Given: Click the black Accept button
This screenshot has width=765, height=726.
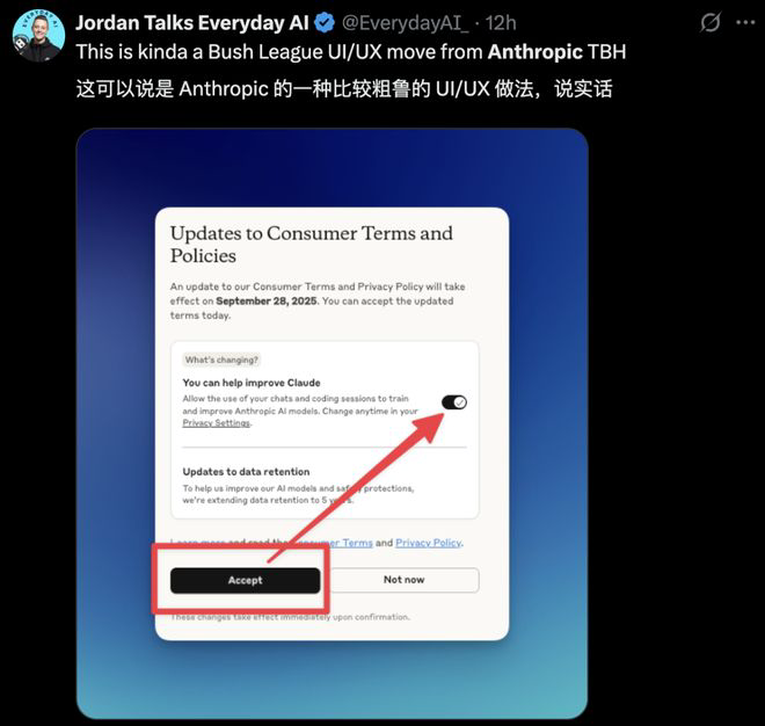Looking at the screenshot, I should pyautogui.click(x=245, y=580).
